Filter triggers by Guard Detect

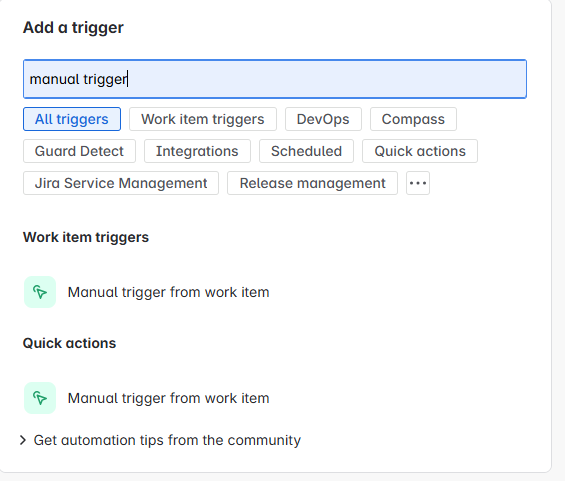click(x=79, y=151)
